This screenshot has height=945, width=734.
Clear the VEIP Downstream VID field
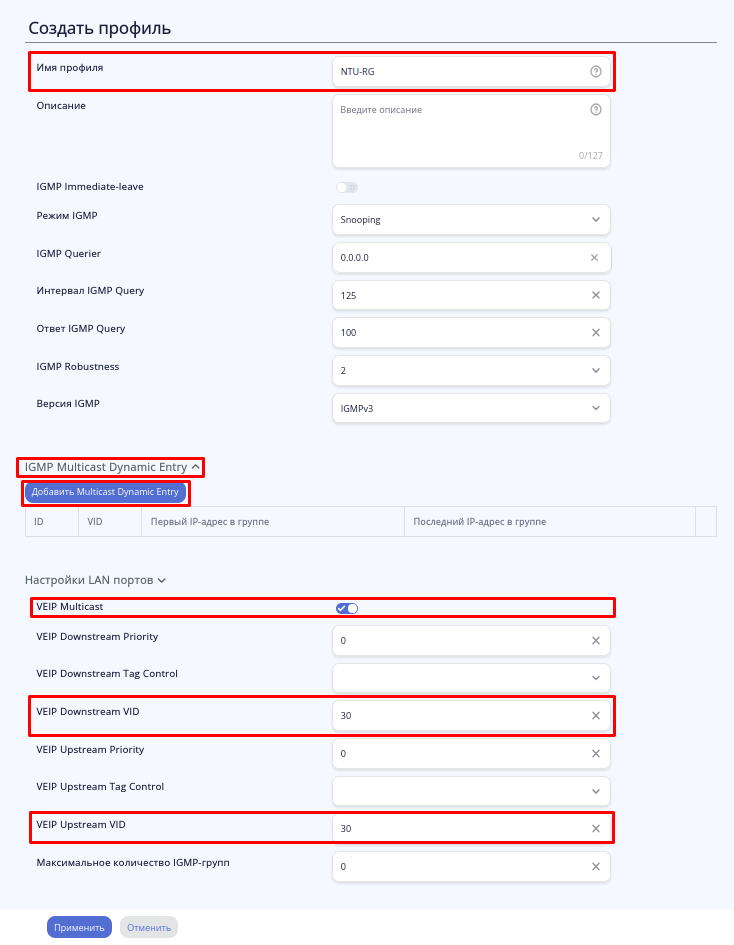point(595,716)
